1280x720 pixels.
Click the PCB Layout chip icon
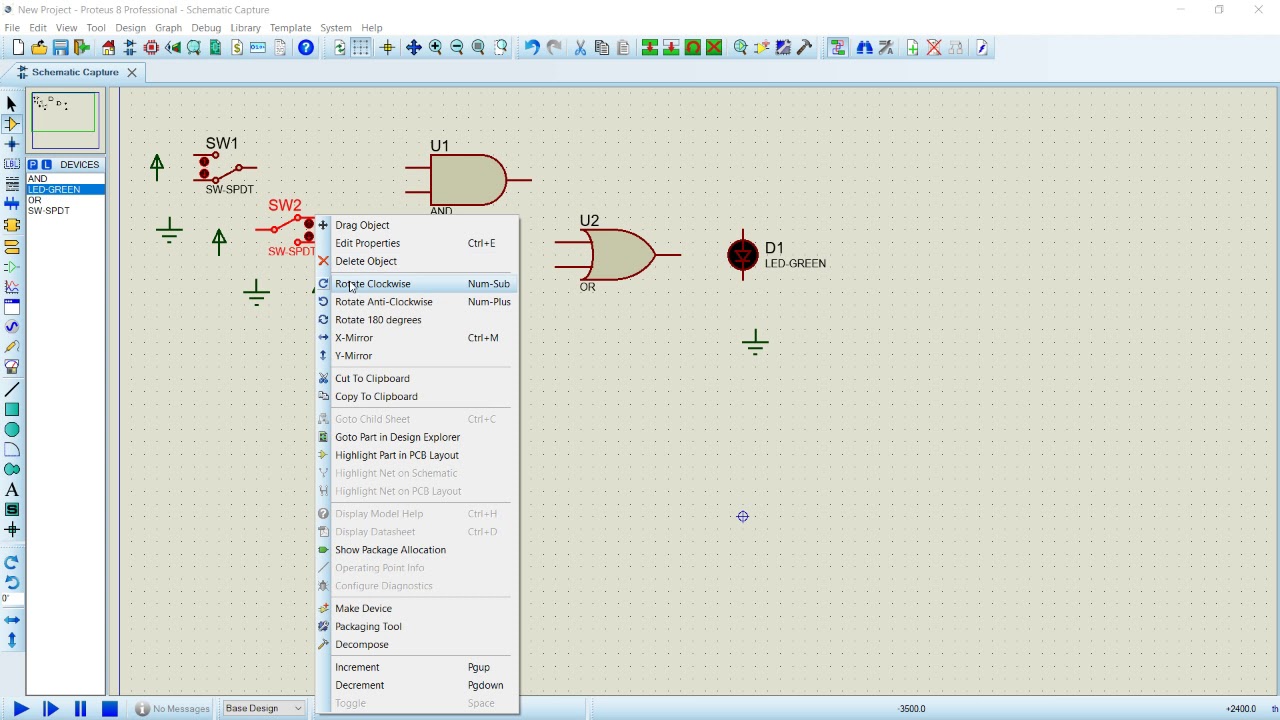[151, 48]
